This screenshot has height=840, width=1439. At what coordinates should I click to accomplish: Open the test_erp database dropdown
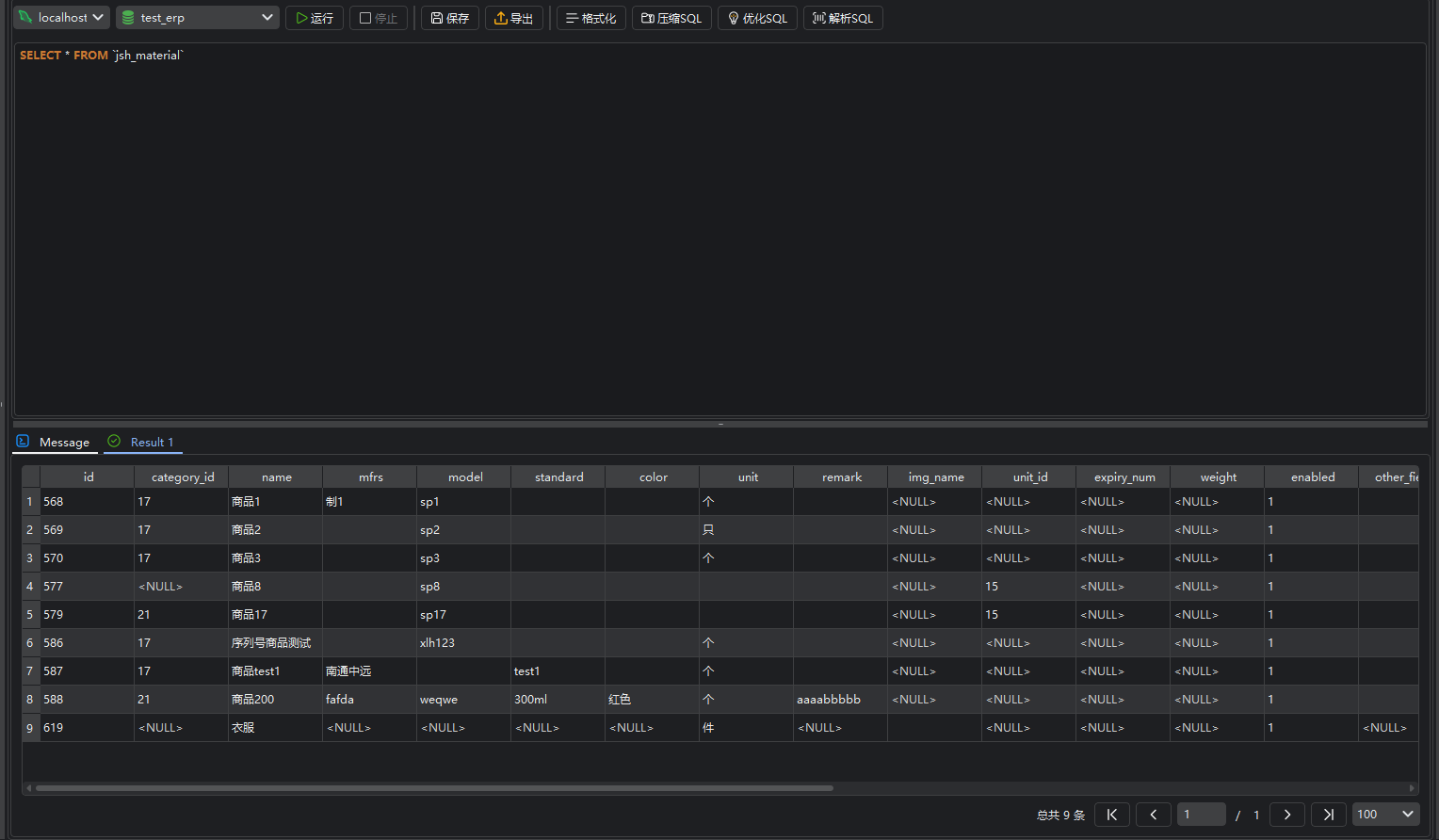198,18
